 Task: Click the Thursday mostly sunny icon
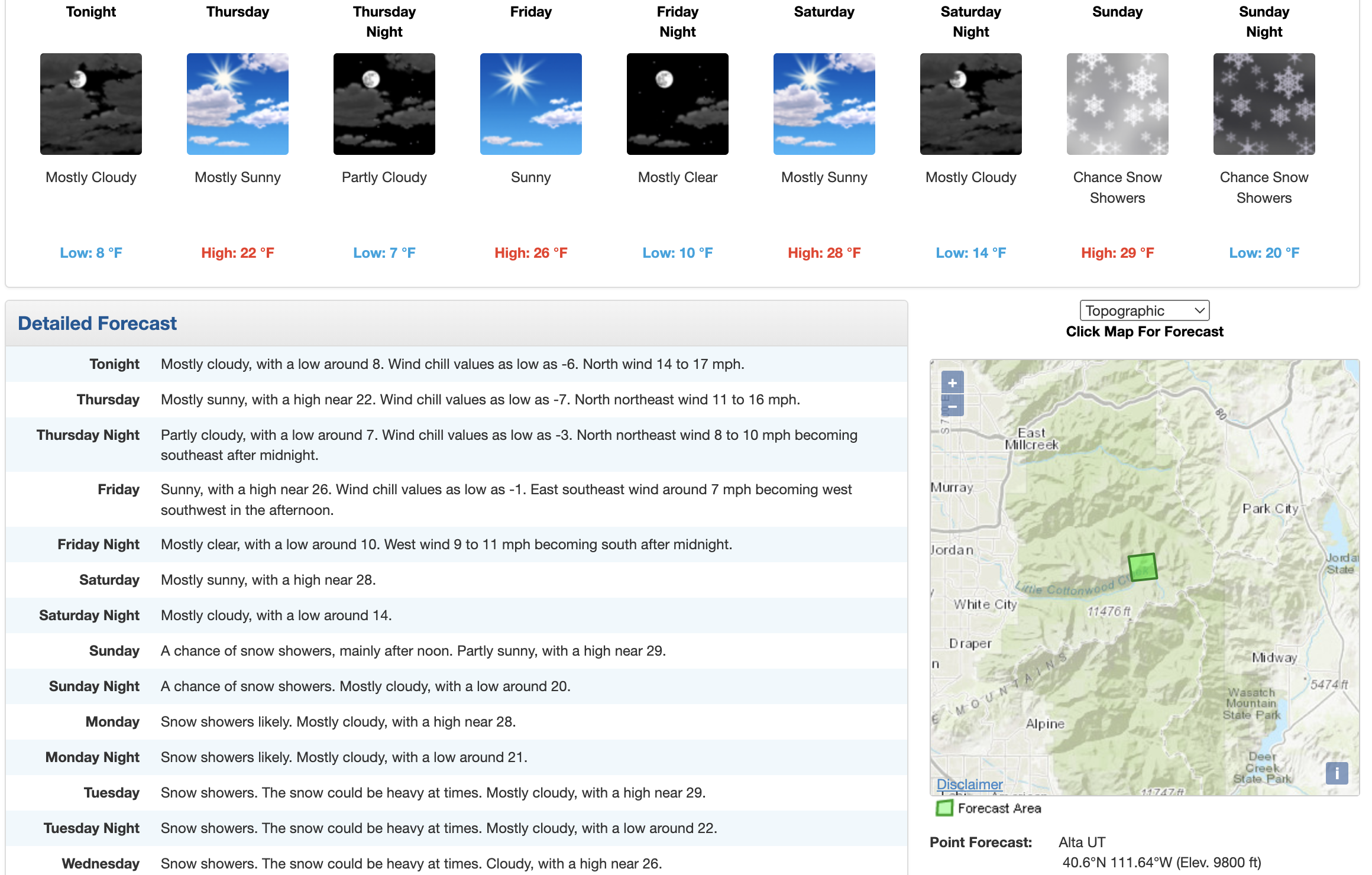(x=238, y=104)
